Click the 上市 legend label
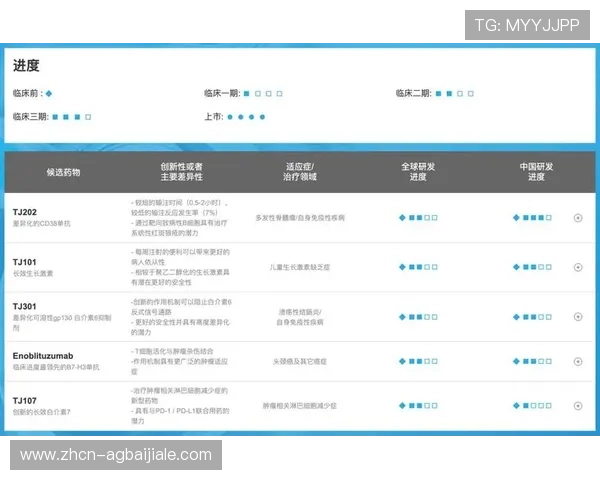 pyautogui.click(x=213, y=117)
